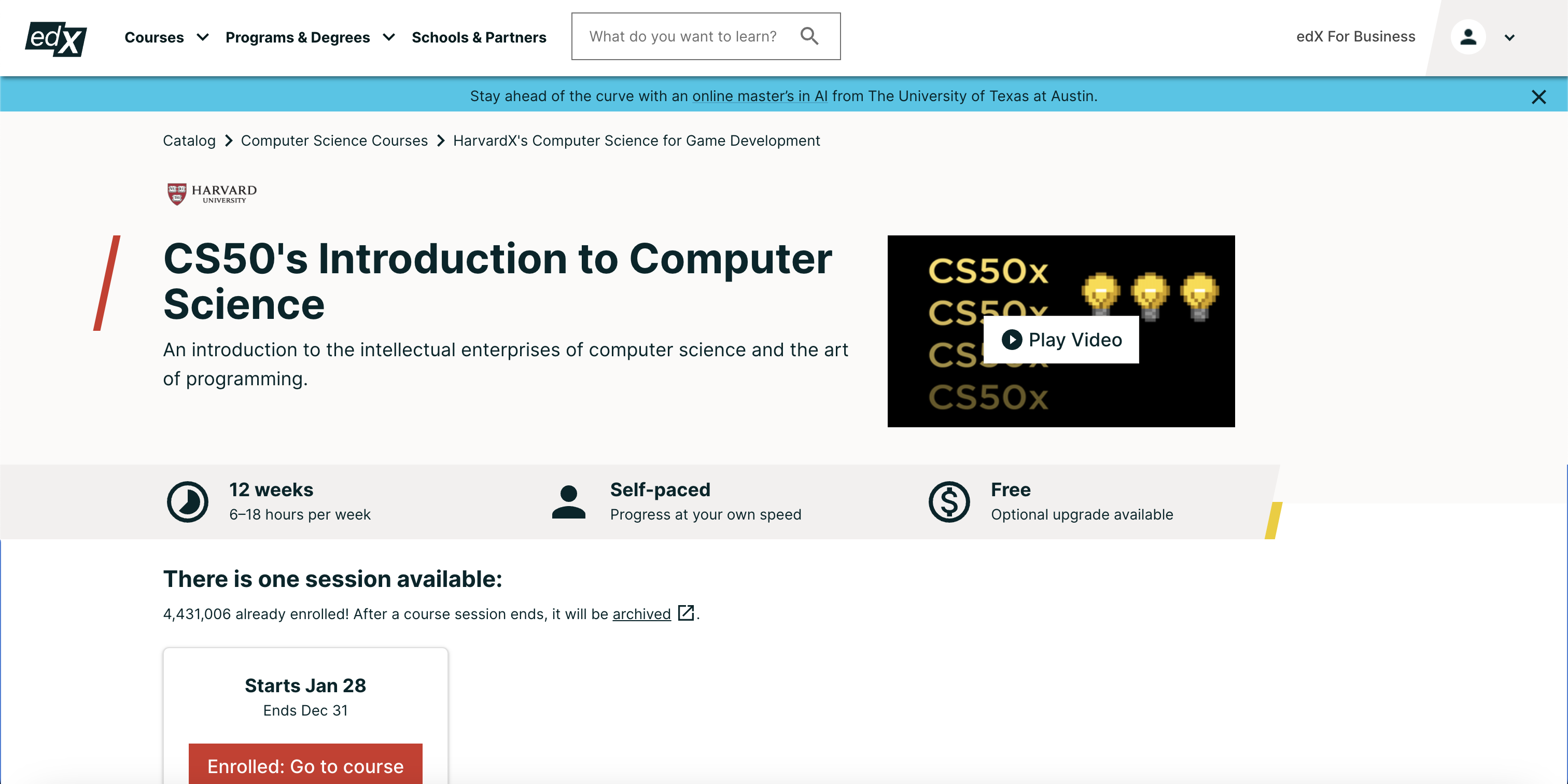1568x784 pixels.
Task: Click the edX logo to go home
Action: 57,38
